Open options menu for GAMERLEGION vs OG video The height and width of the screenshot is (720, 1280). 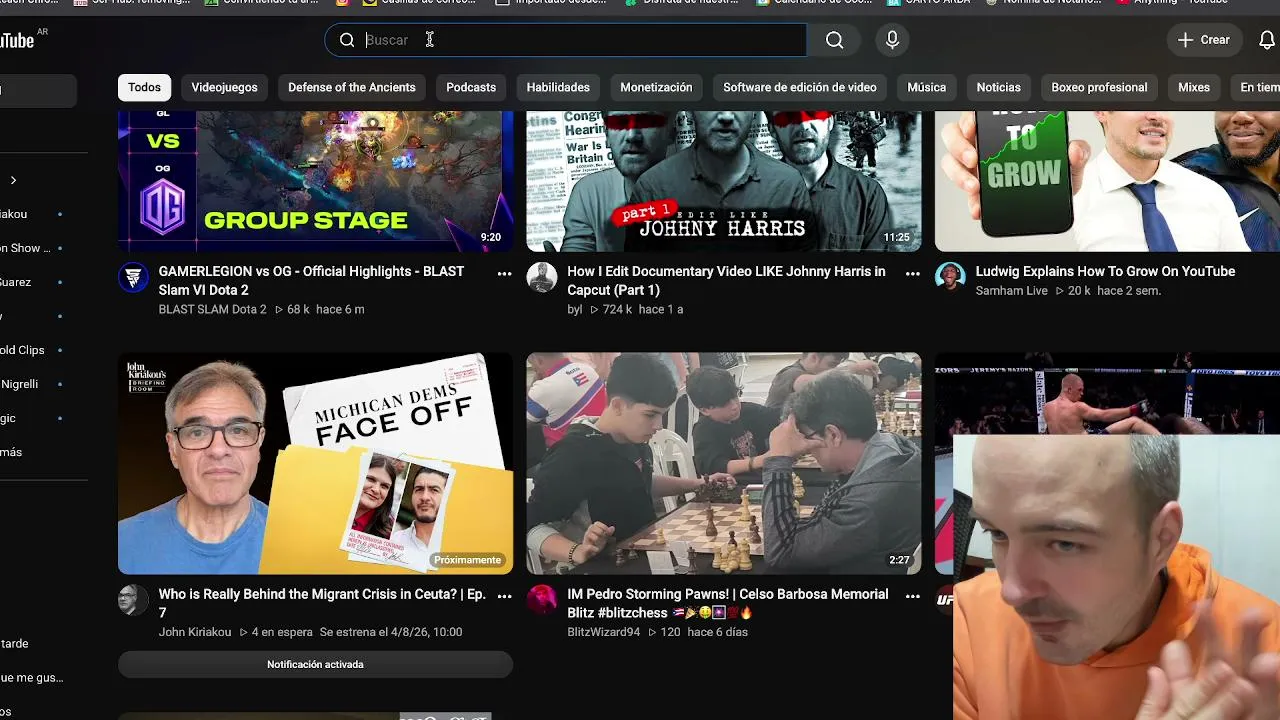pos(504,273)
